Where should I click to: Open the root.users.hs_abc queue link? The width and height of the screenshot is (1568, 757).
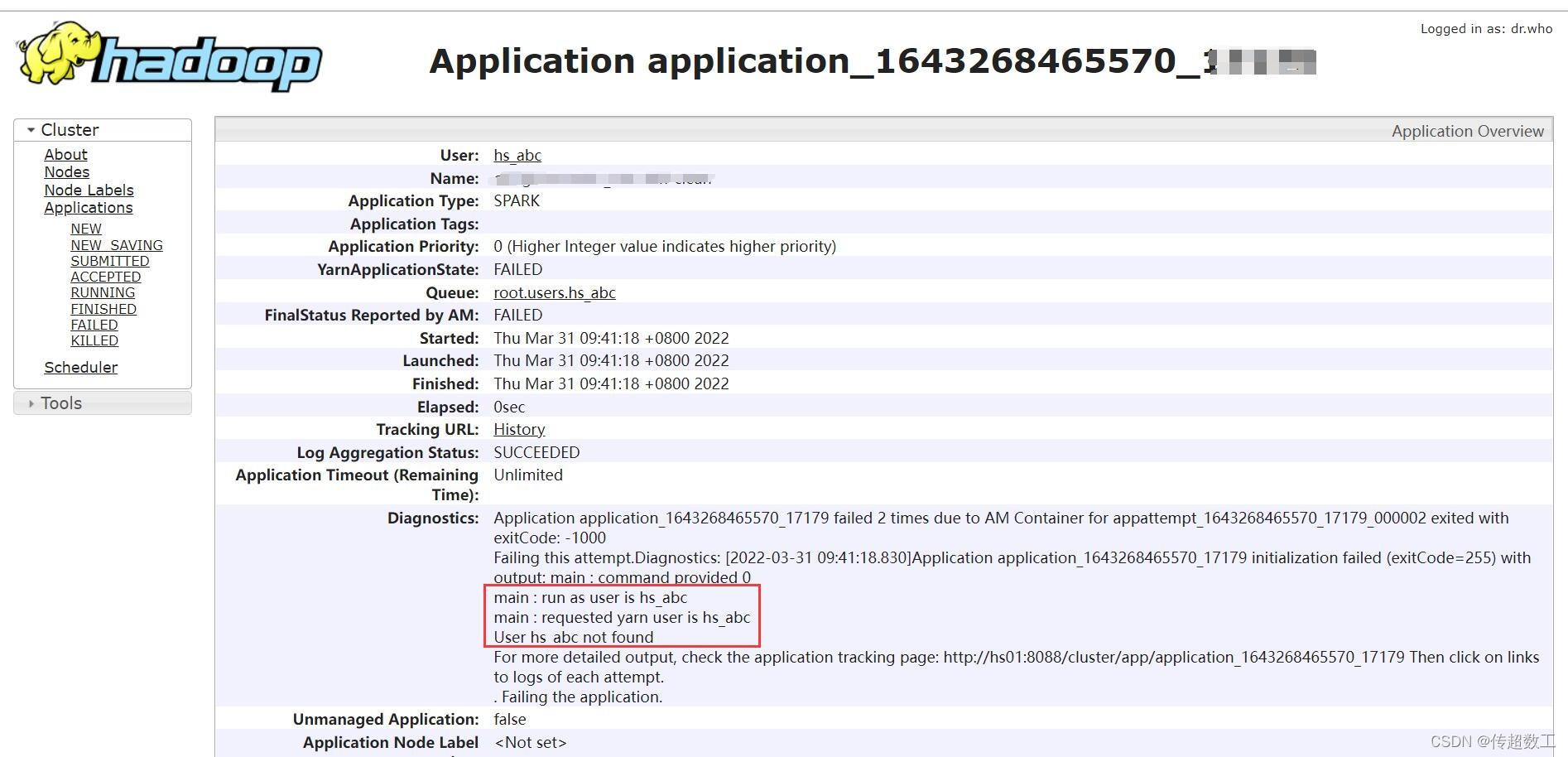(555, 293)
